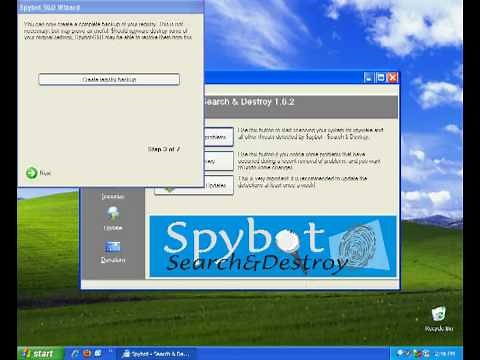Open the Recycle Bin on the desktop

click(x=439, y=319)
